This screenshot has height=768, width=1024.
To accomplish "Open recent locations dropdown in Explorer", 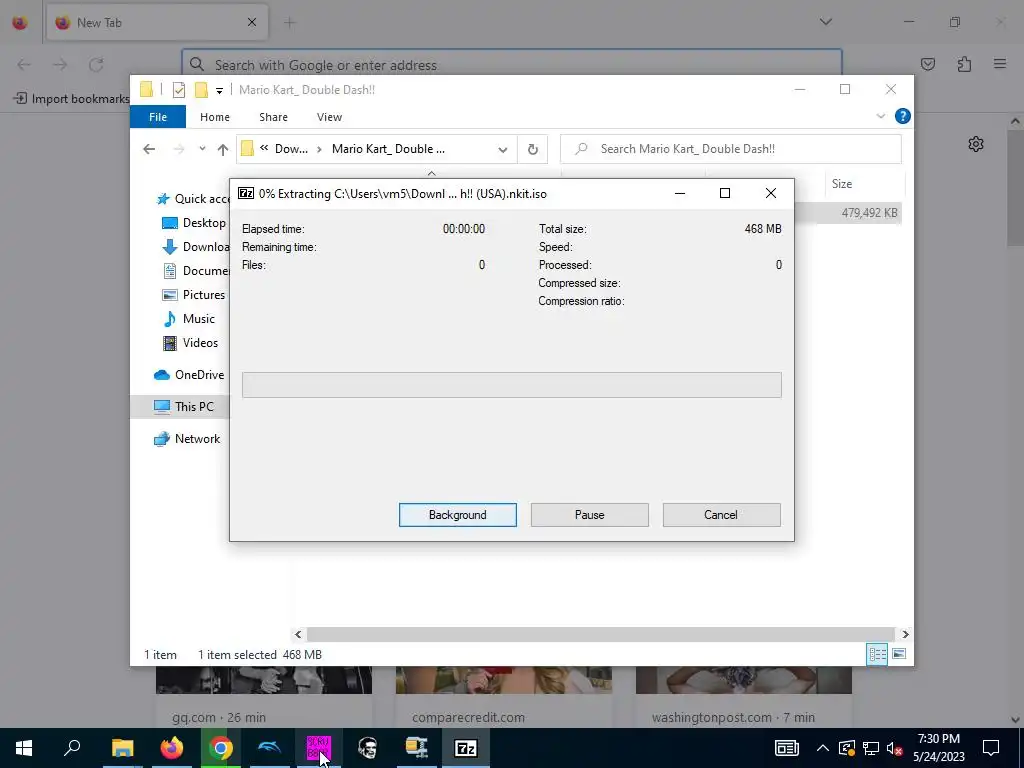I will (x=202, y=149).
